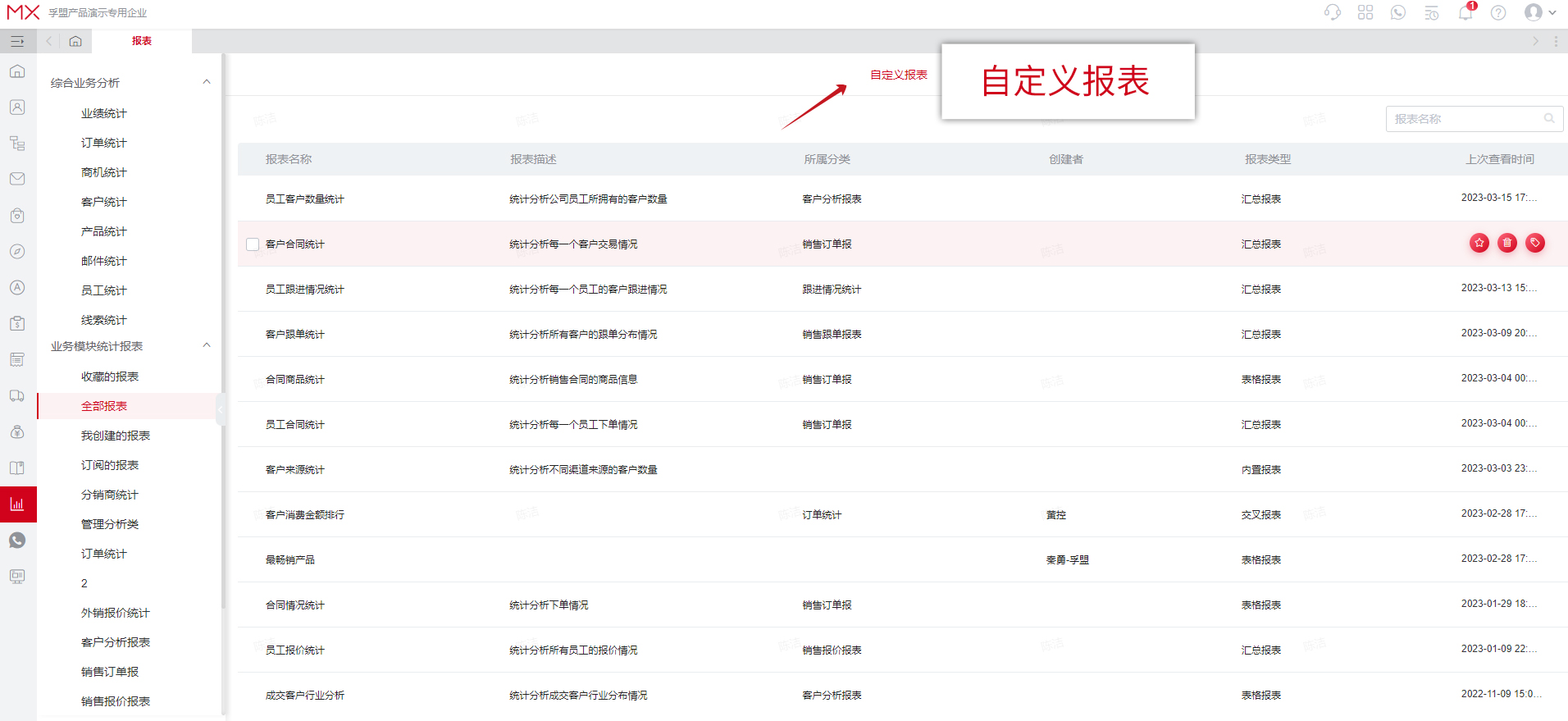Click the help question mark icon
Screen dimensions: 1568x721
[x=1498, y=12]
